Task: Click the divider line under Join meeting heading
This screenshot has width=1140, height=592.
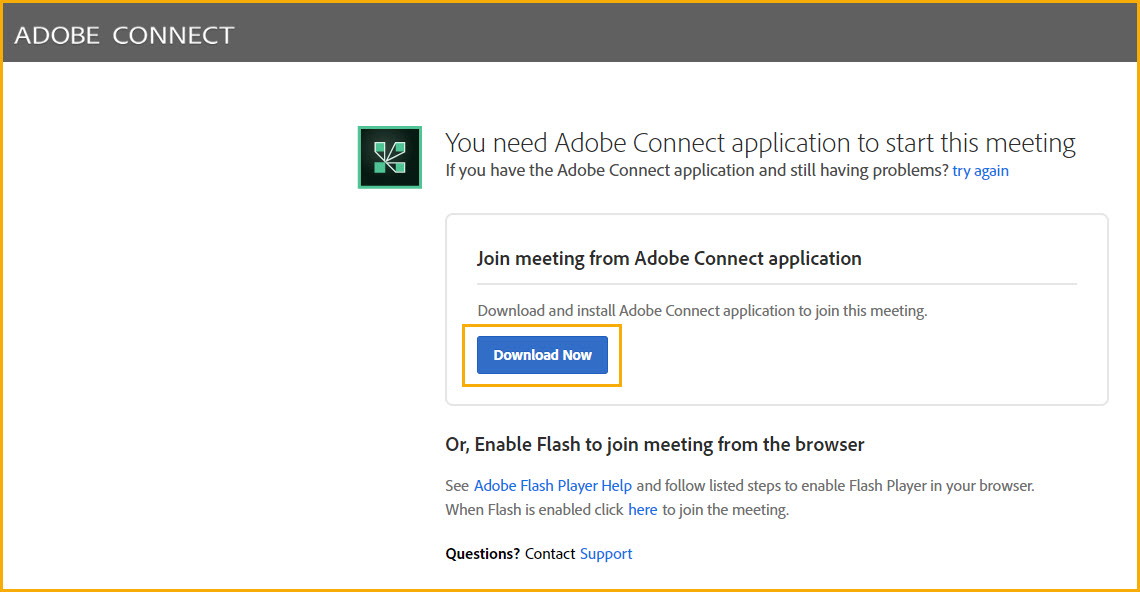Action: click(x=776, y=284)
